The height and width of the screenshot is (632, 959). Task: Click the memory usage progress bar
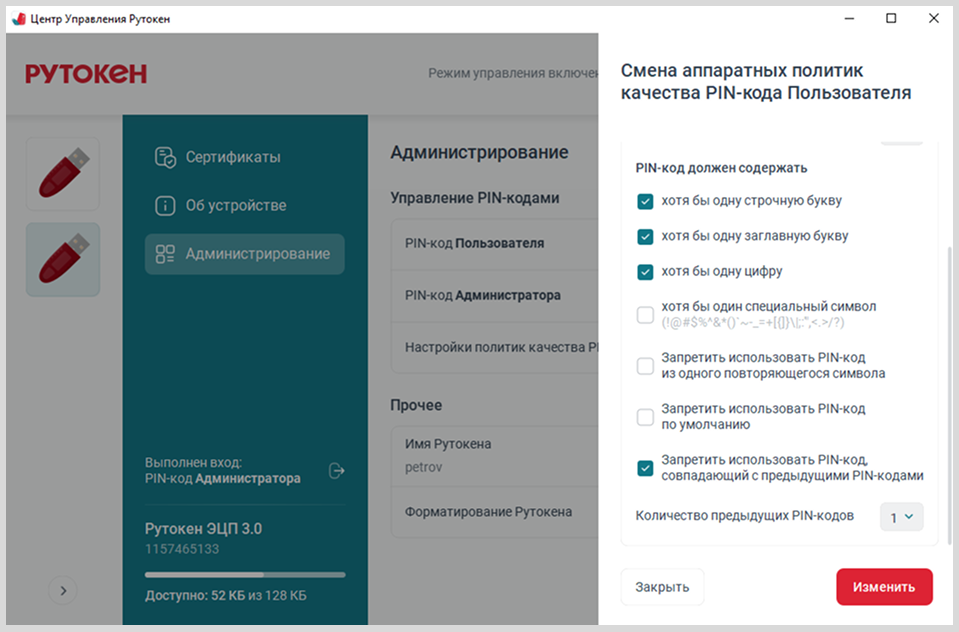click(x=245, y=575)
